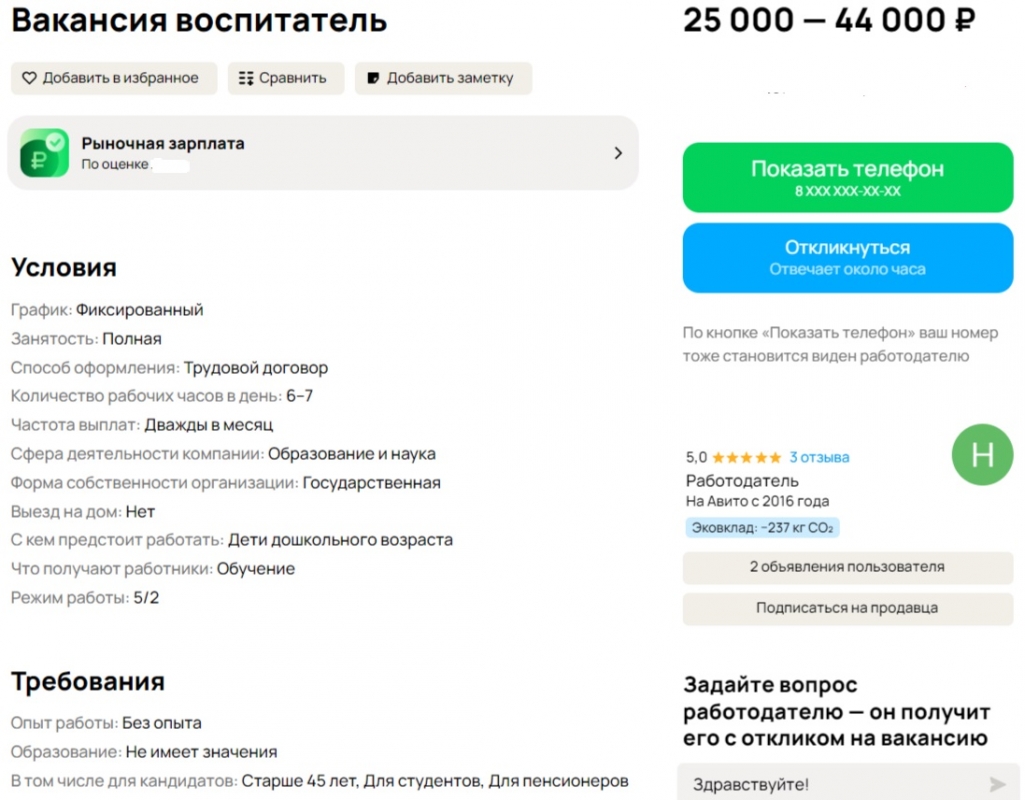Click the heart icon for favorites
The image size is (1025, 800).
click(x=29, y=78)
